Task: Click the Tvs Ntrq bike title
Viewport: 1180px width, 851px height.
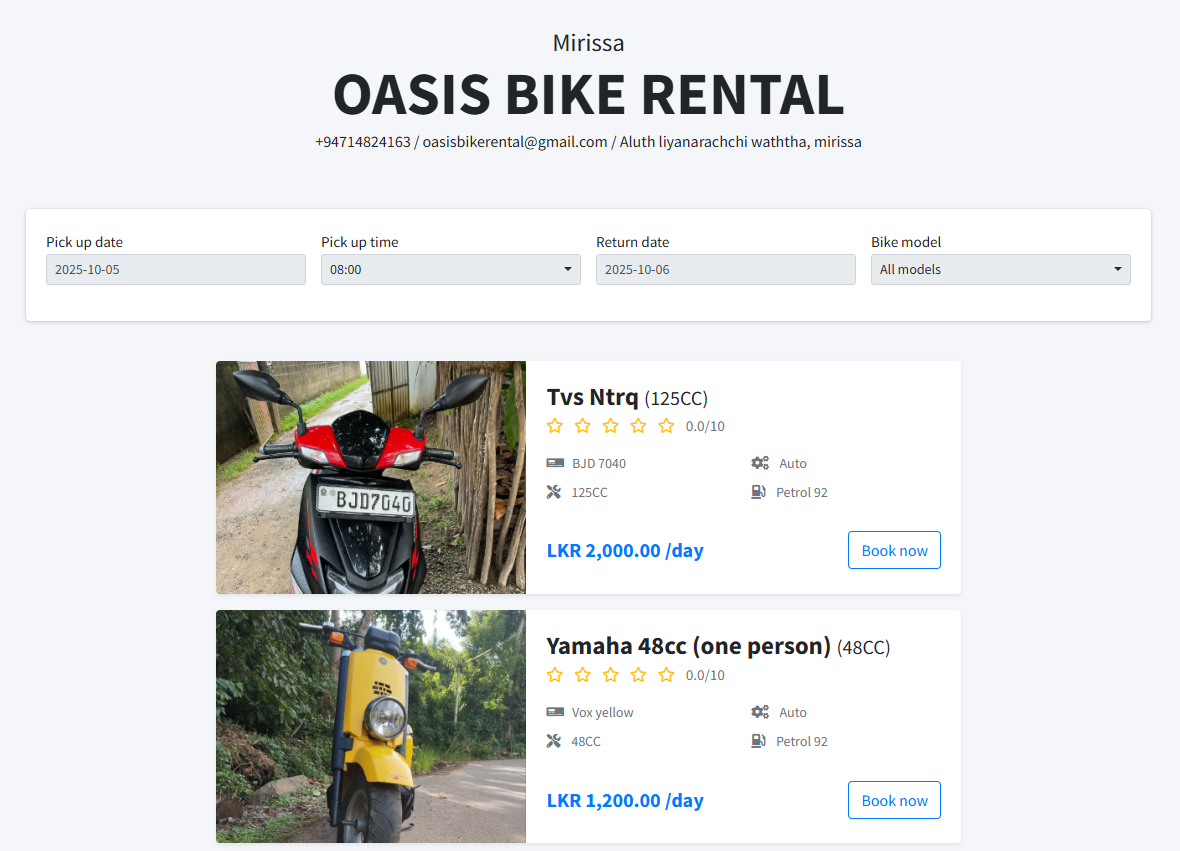Action: point(592,397)
